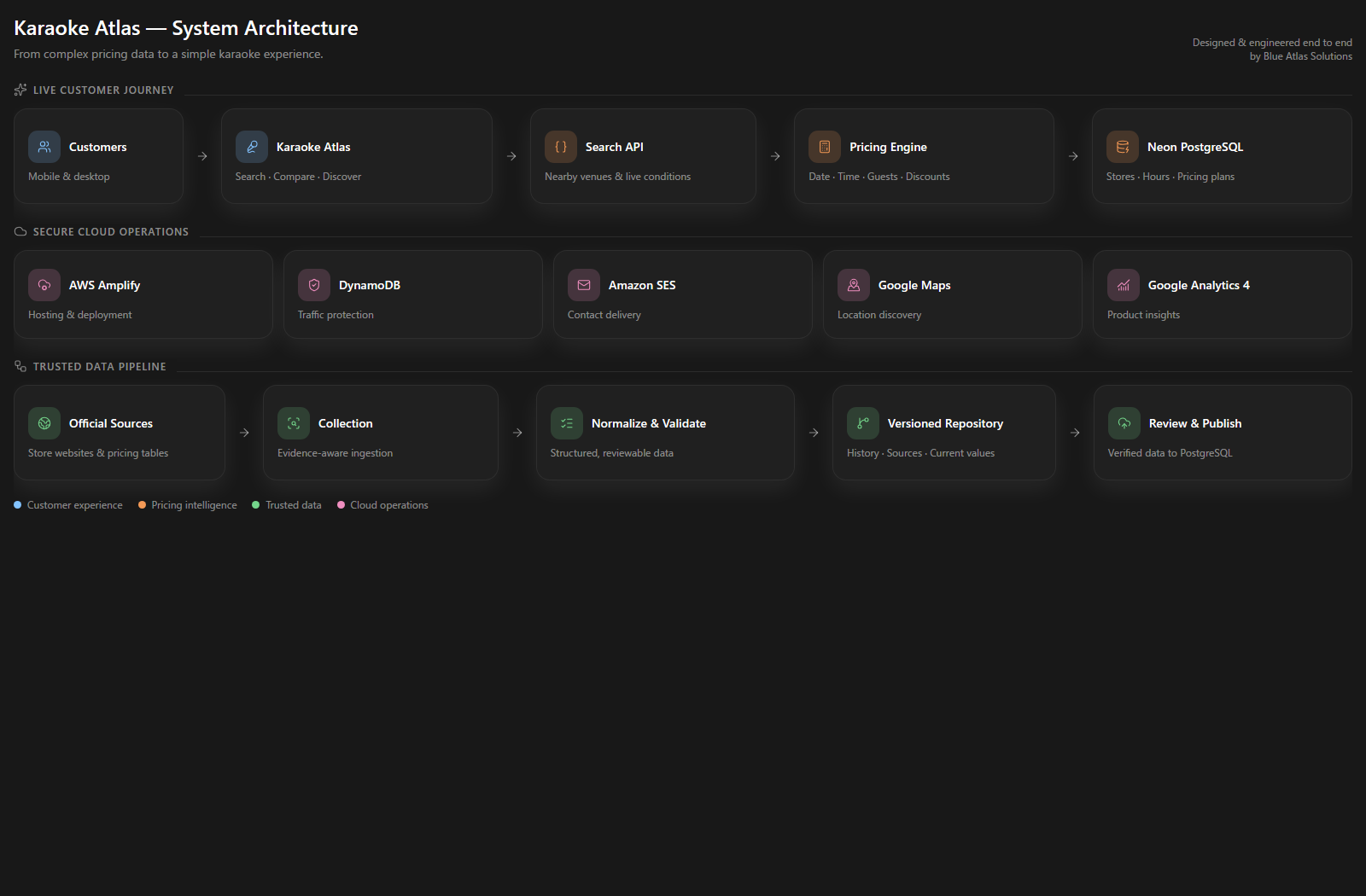Select the "Designed & engineered end to end" text
The width and height of the screenshot is (1366, 896).
point(1272,43)
